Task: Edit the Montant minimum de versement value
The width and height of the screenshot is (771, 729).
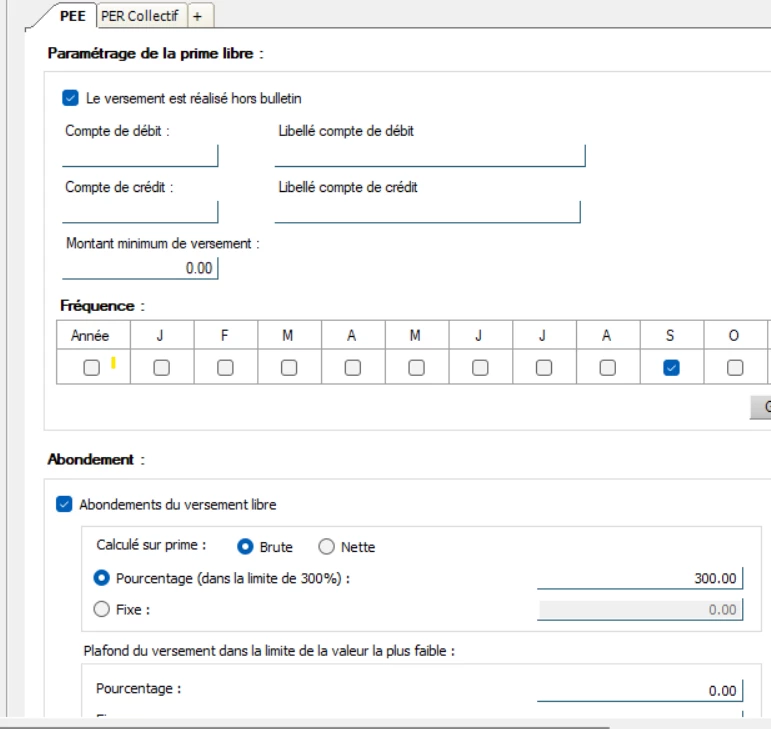Action: [140, 268]
